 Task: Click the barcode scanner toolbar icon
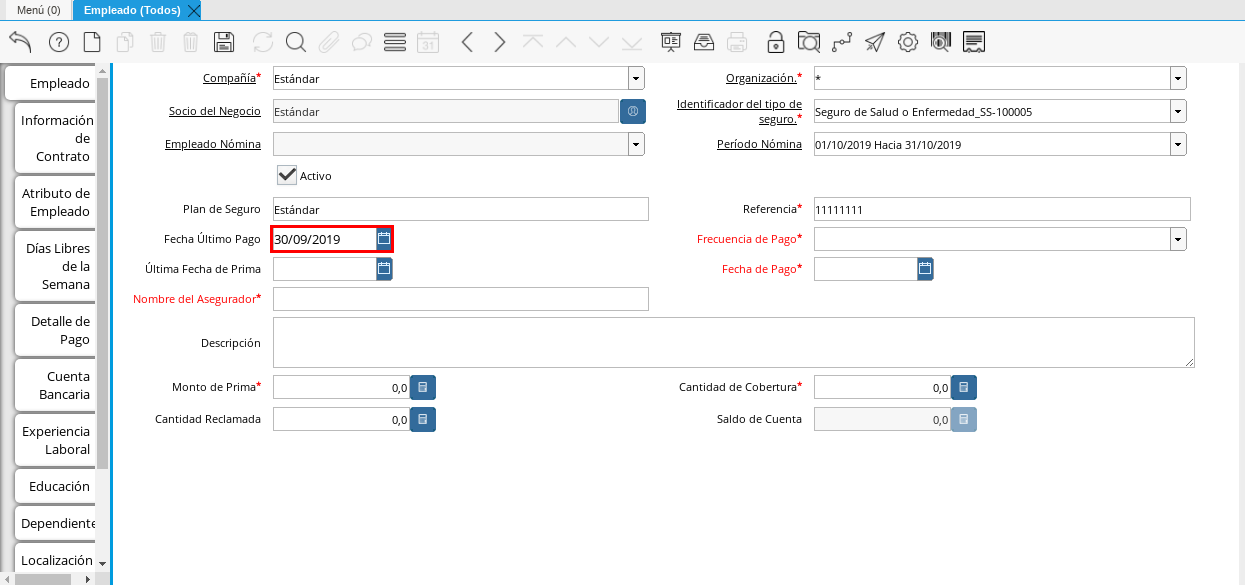[941, 42]
